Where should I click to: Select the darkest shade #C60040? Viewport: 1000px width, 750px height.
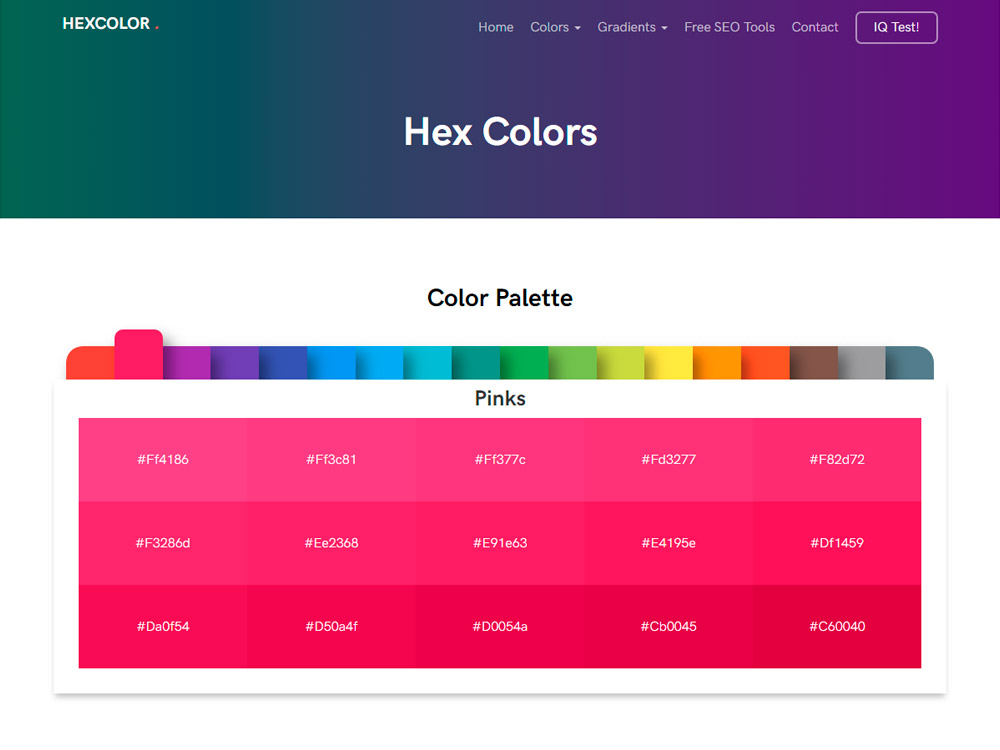pyautogui.click(x=838, y=627)
